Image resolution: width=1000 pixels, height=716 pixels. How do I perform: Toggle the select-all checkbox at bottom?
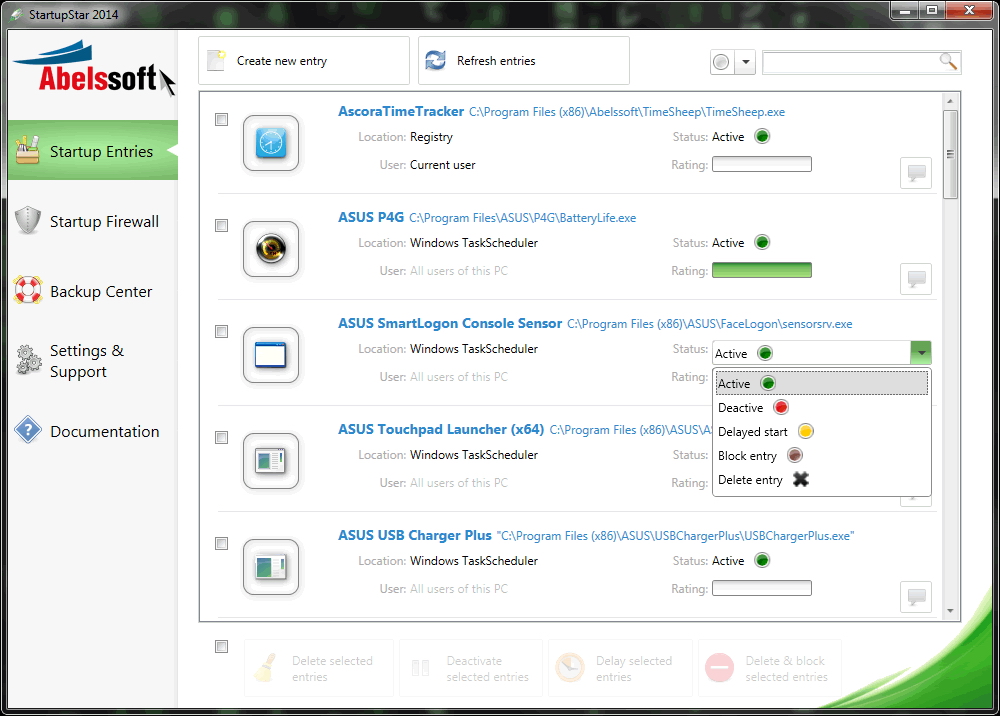[x=222, y=647]
